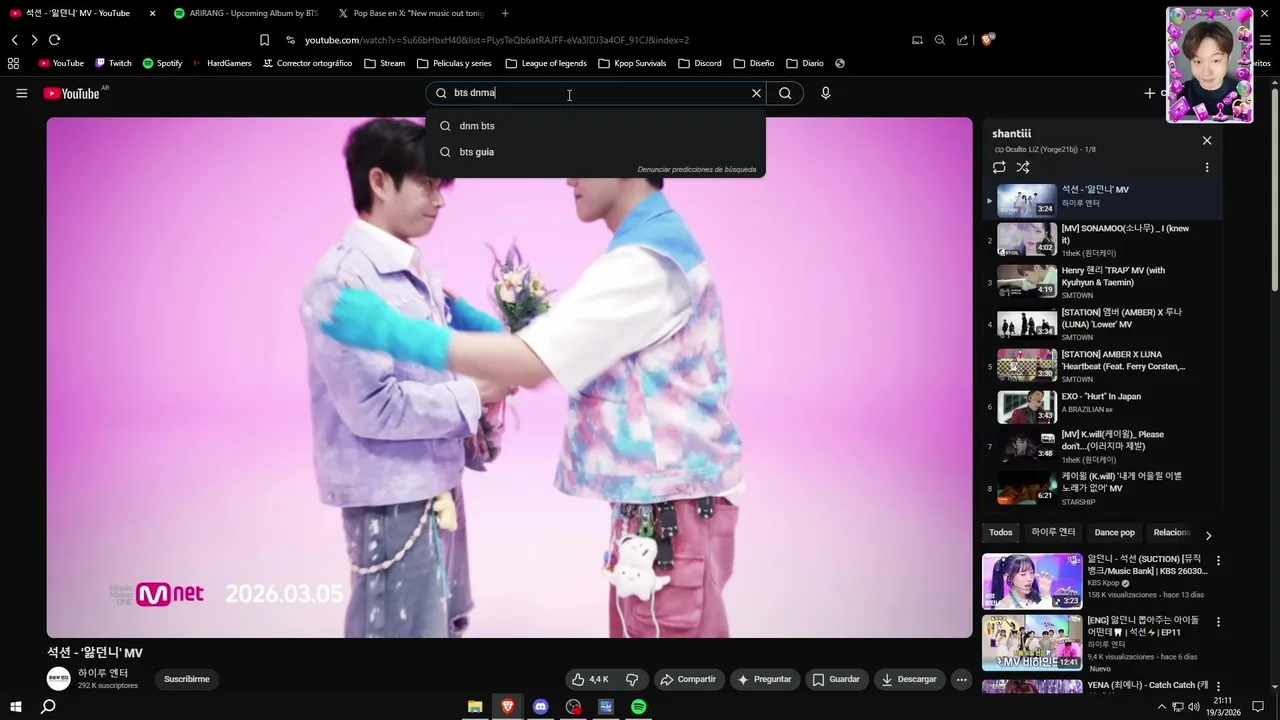The height and width of the screenshot is (720, 1280).
Task: Navigate back in the browser
Action: 14,40
